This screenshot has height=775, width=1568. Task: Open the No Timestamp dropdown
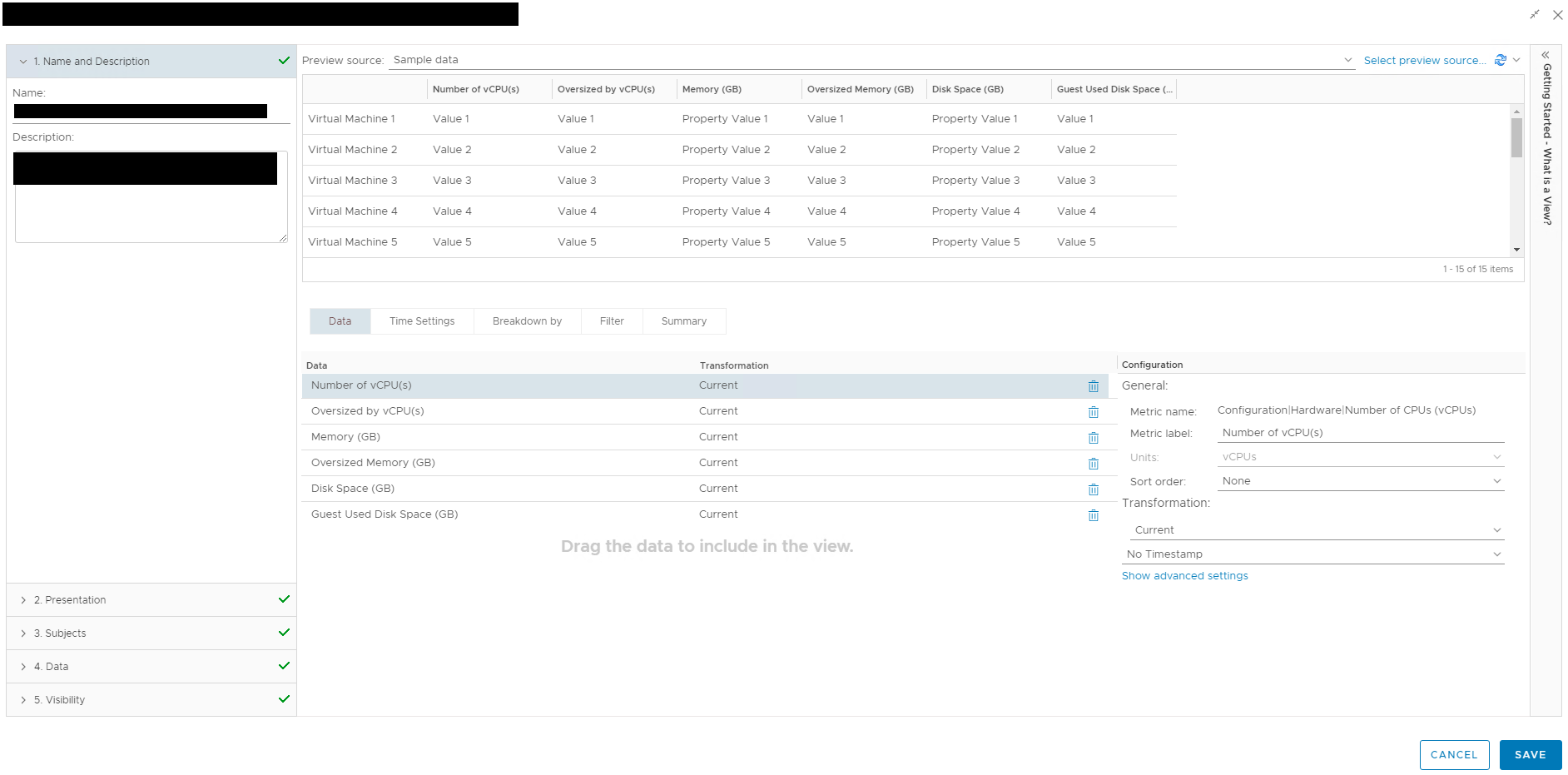[1313, 554]
